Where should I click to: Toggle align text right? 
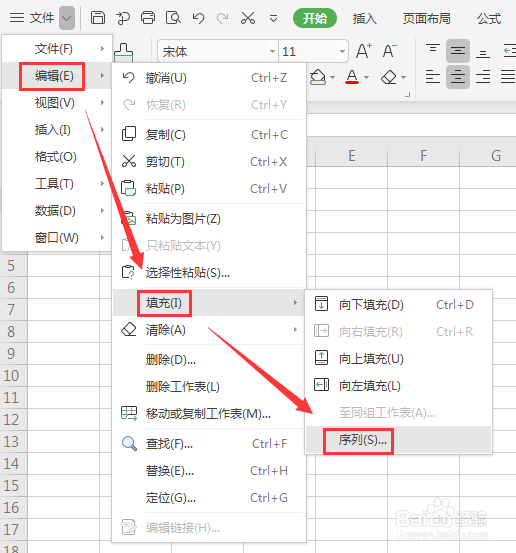483,77
